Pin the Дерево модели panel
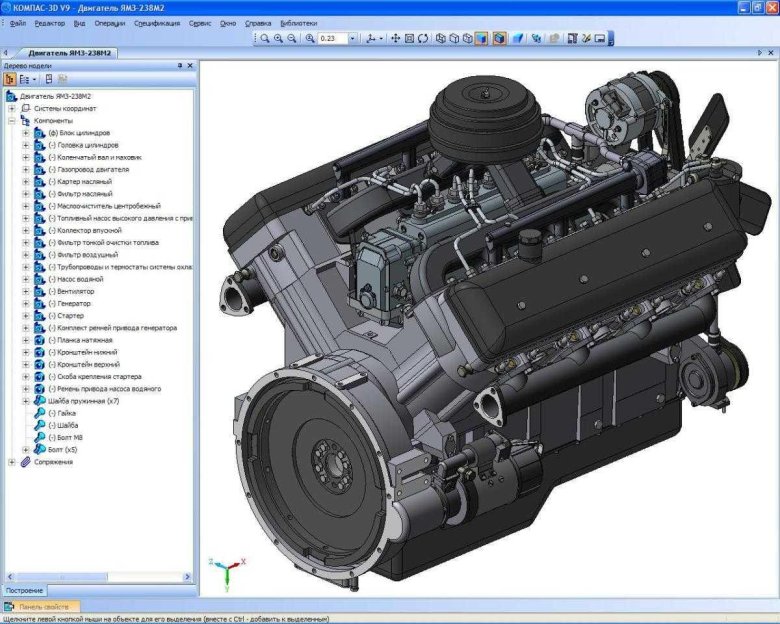The height and width of the screenshot is (624, 780). point(180,65)
